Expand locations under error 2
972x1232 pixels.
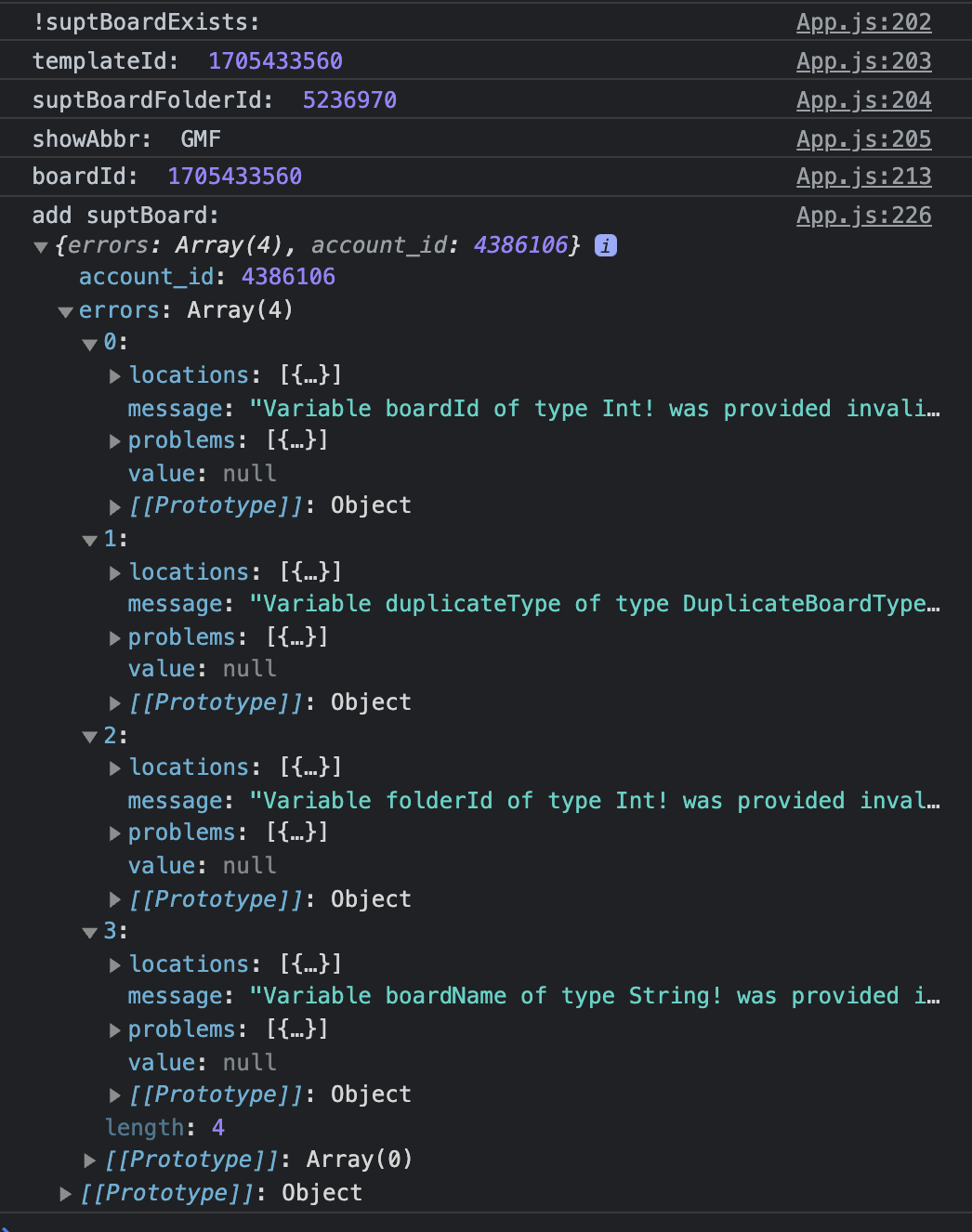(x=115, y=768)
